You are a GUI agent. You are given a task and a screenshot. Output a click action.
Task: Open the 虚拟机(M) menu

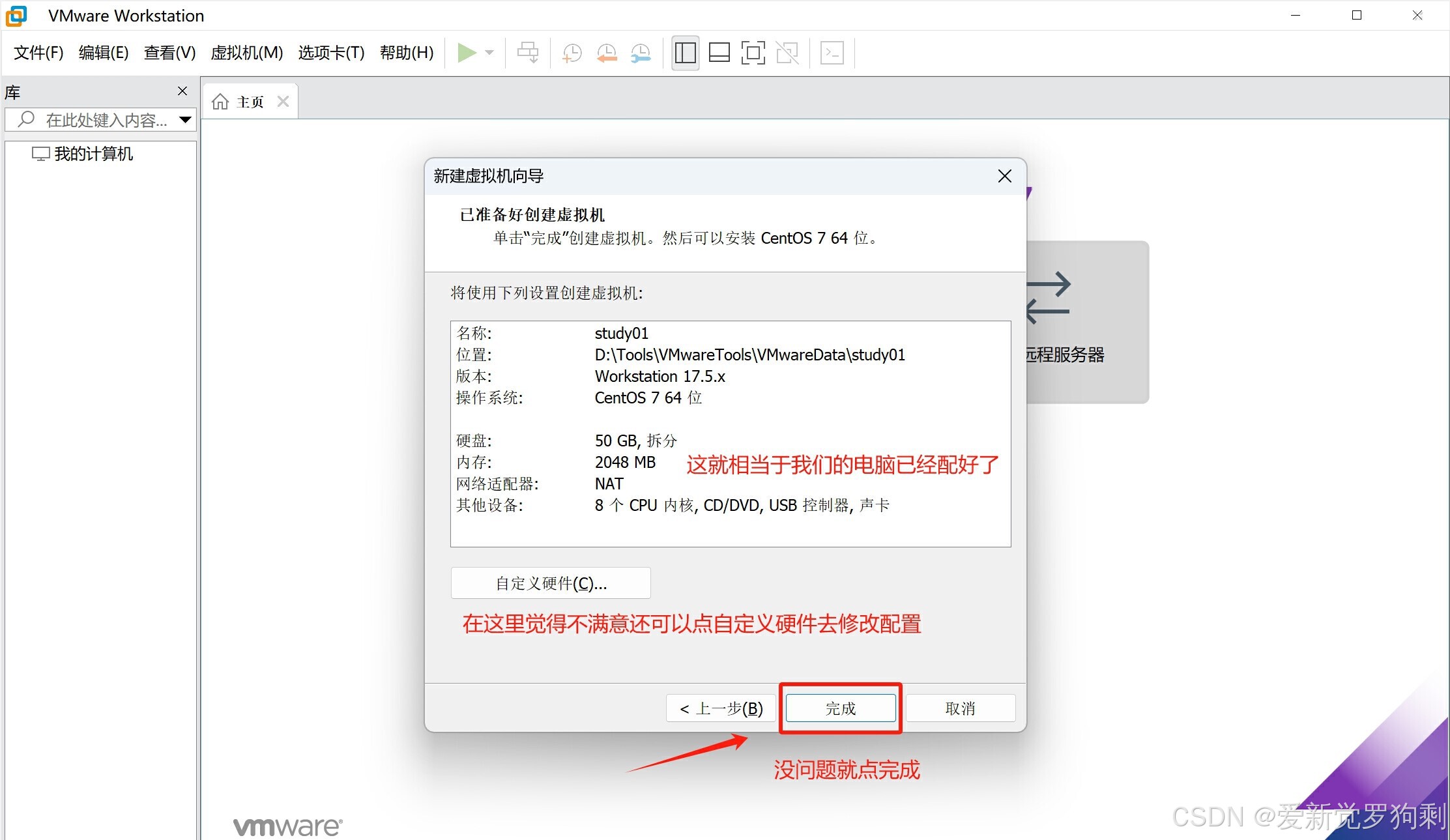click(246, 53)
